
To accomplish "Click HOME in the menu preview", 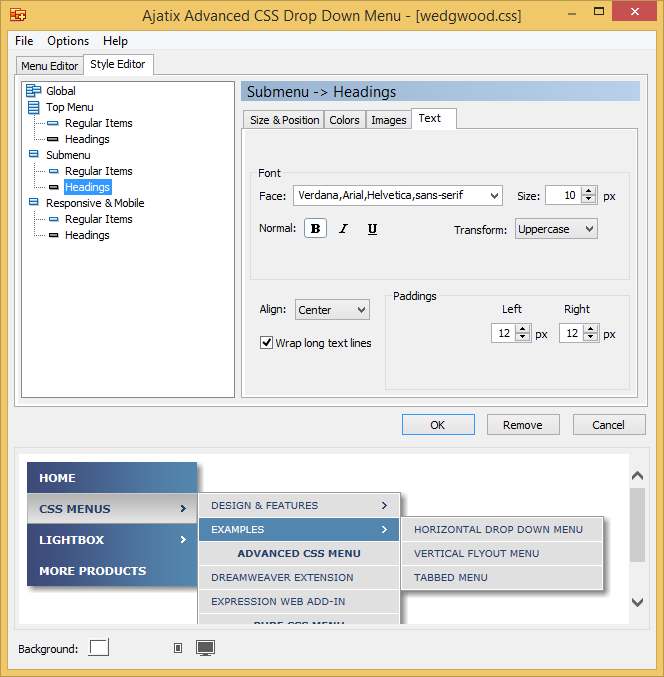I will (x=112, y=478).
